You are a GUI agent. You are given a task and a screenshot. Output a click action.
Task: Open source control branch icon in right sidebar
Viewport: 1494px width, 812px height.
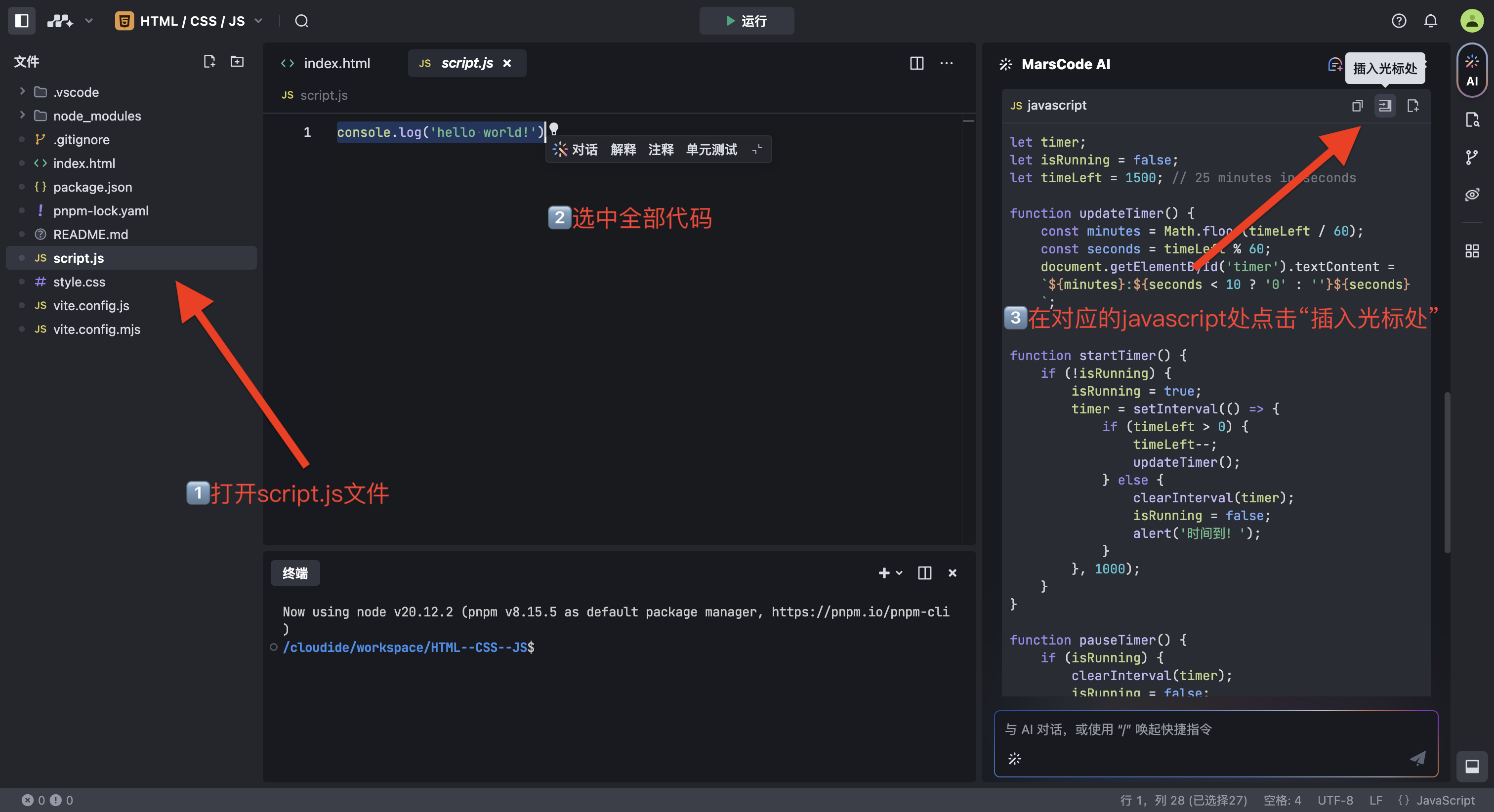point(1471,157)
